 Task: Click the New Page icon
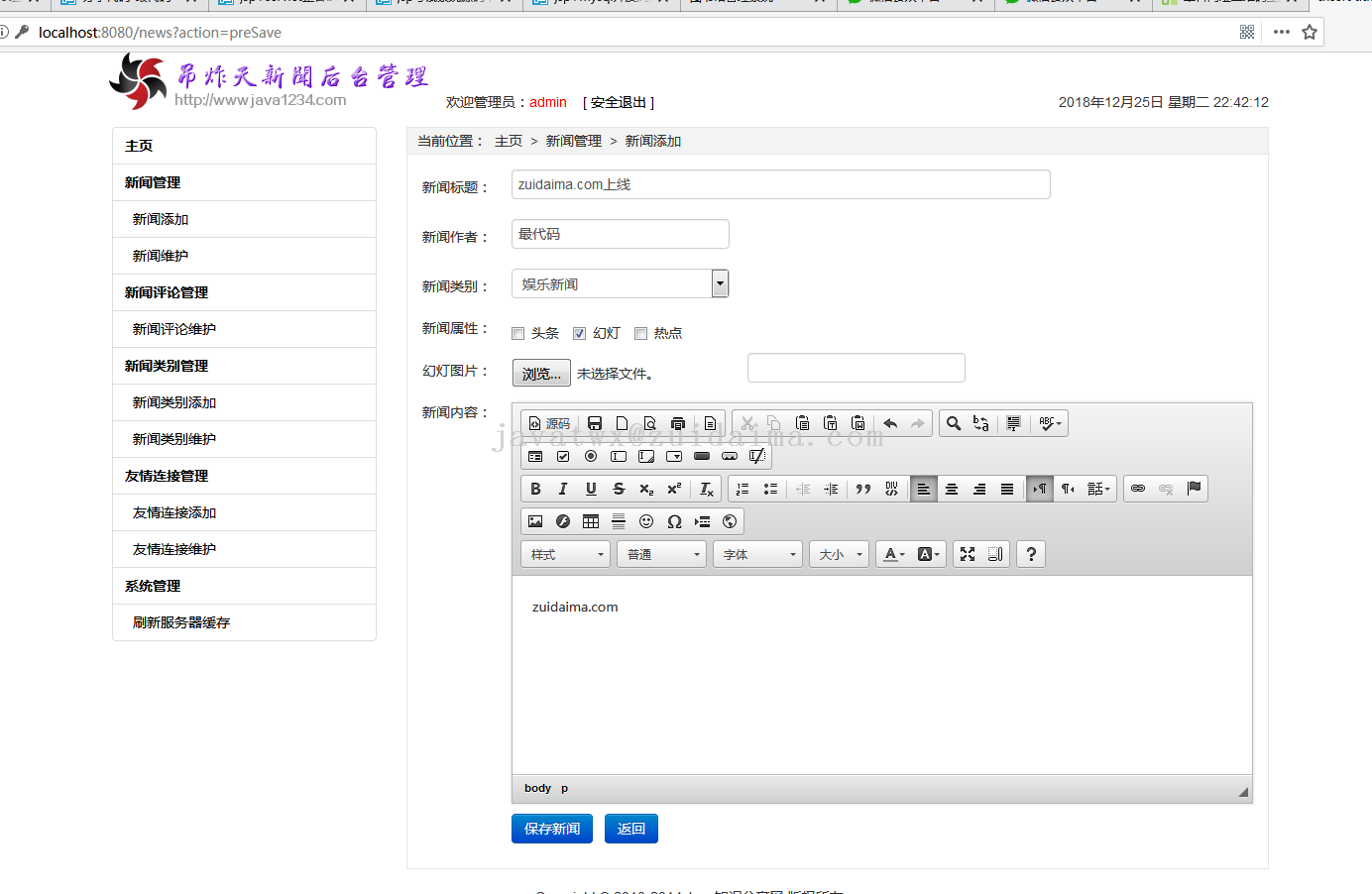coord(623,423)
